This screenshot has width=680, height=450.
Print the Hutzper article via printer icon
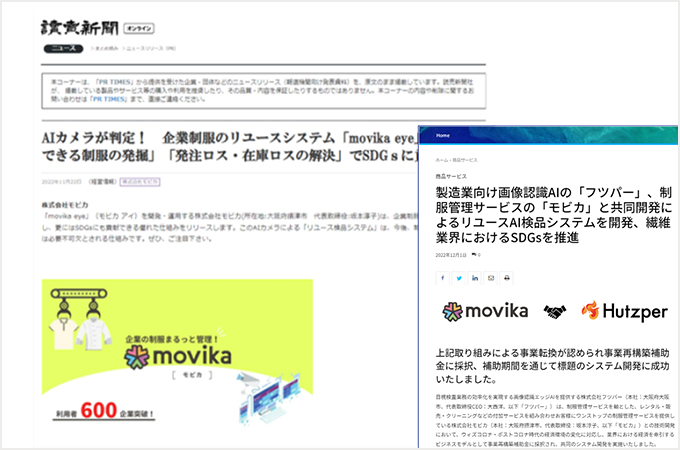[507, 278]
